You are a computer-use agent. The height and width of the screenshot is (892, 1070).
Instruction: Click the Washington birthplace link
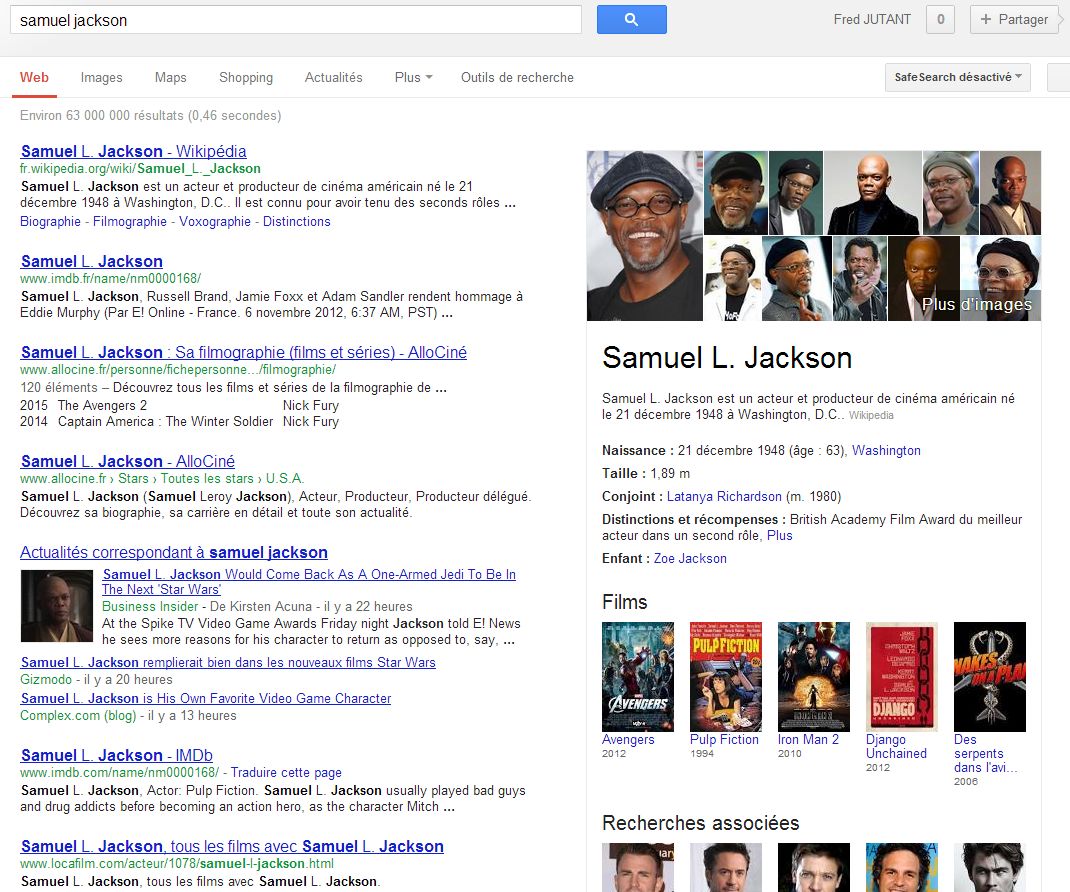pyautogui.click(x=886, y=451)
